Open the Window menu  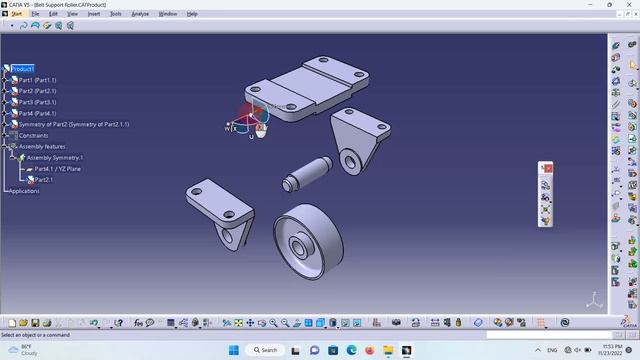tap(168, 14)
